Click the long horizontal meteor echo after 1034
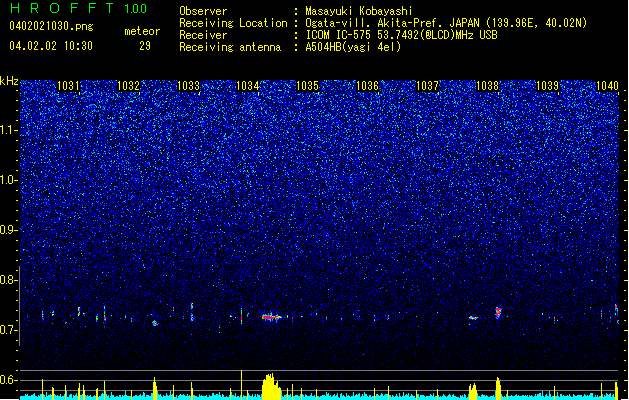This screenshot has width=629, height=400. tap(272, 317)
